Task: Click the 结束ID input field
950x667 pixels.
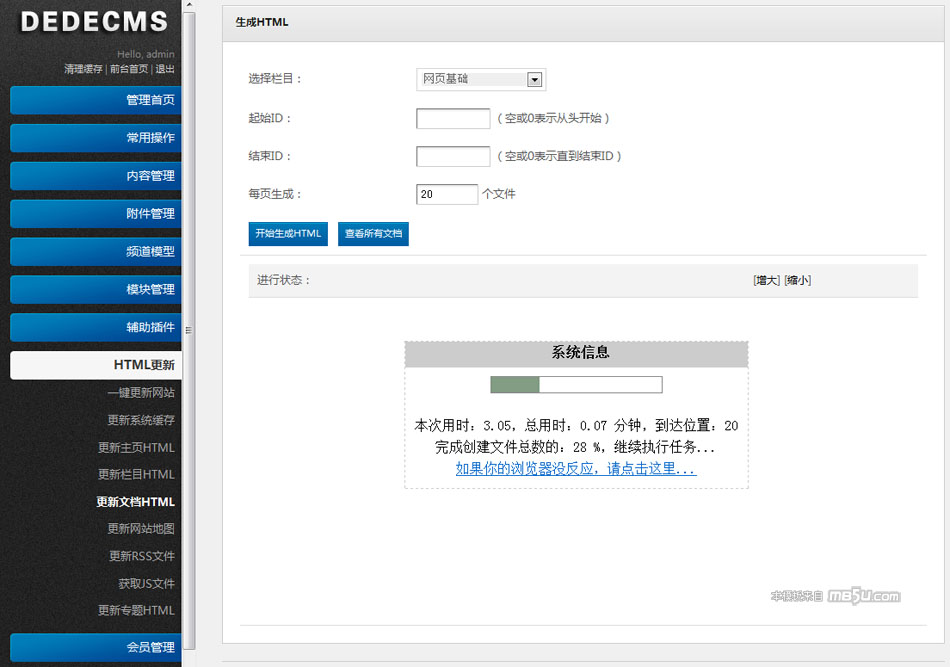Action: pos(452,157)
